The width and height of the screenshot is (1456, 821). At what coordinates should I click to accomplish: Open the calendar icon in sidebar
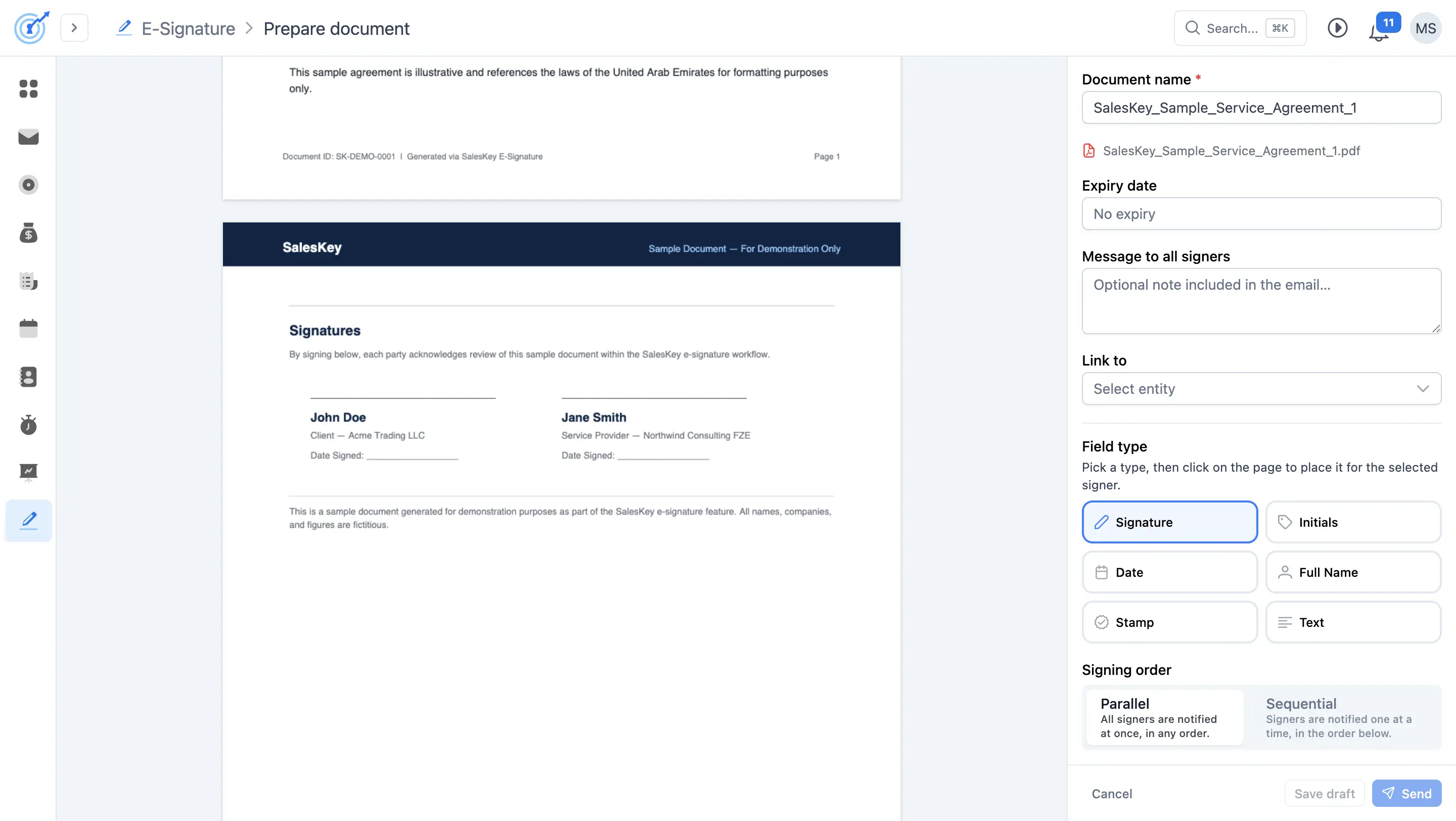tap(28, 328)
